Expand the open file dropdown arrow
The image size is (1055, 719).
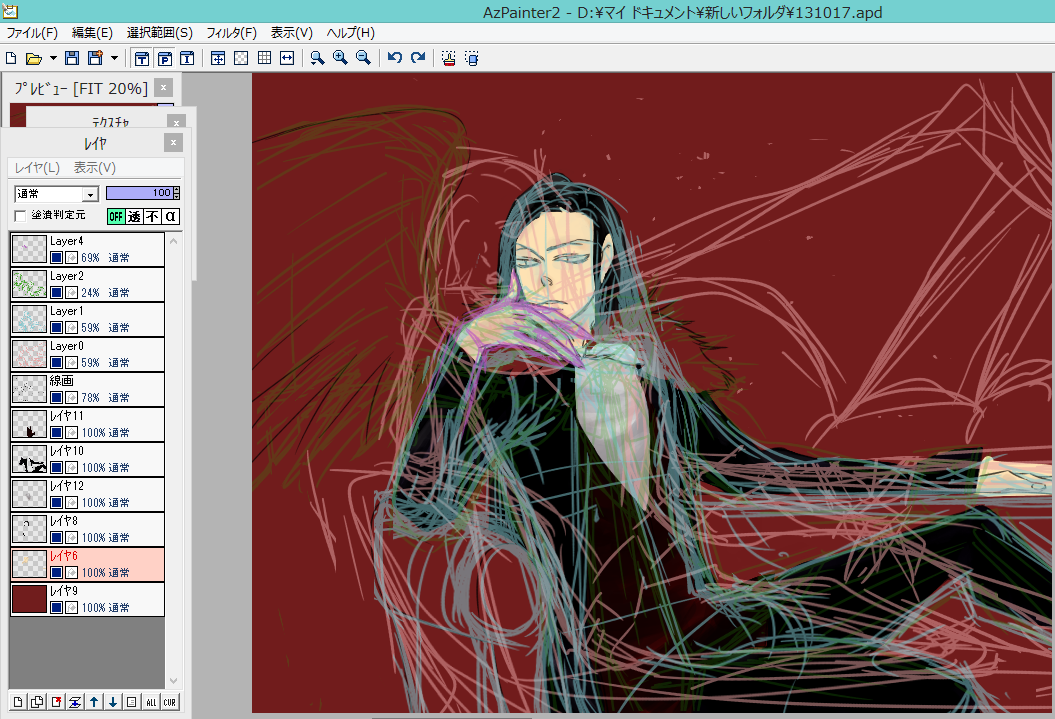53,58
